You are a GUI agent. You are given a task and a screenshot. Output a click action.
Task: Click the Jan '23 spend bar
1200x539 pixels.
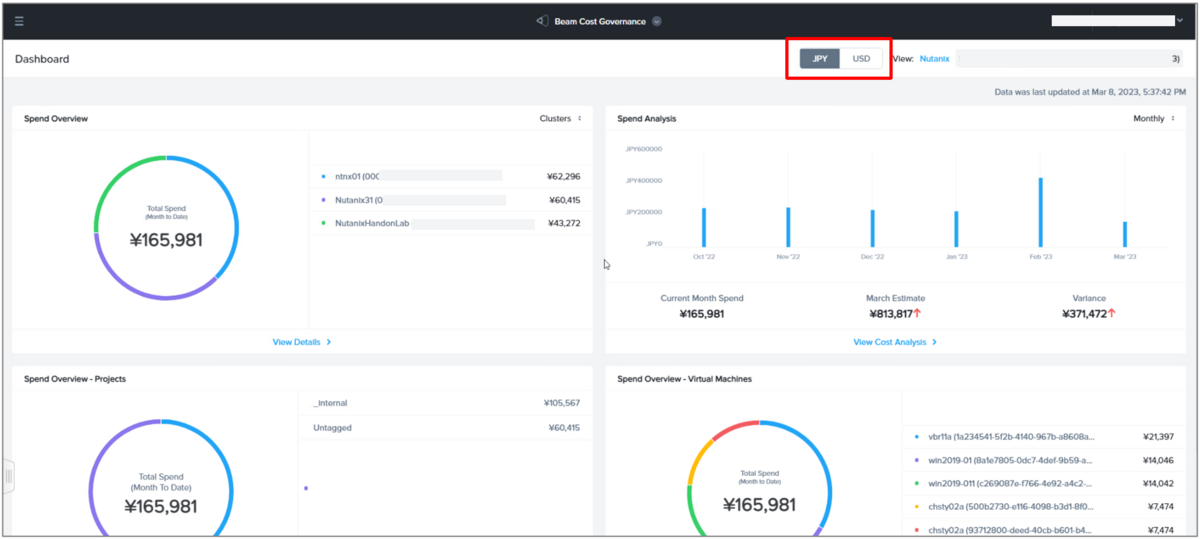[956, 228]
